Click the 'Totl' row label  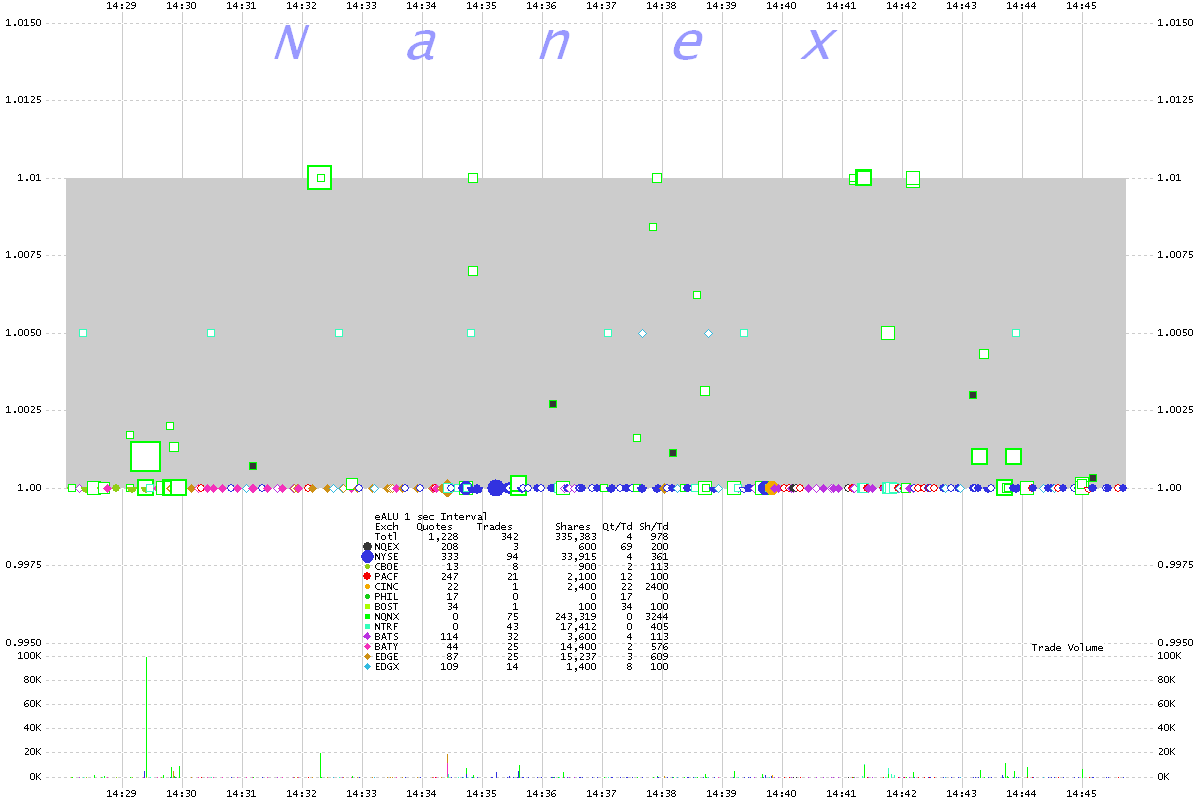(x=387, y=536)
